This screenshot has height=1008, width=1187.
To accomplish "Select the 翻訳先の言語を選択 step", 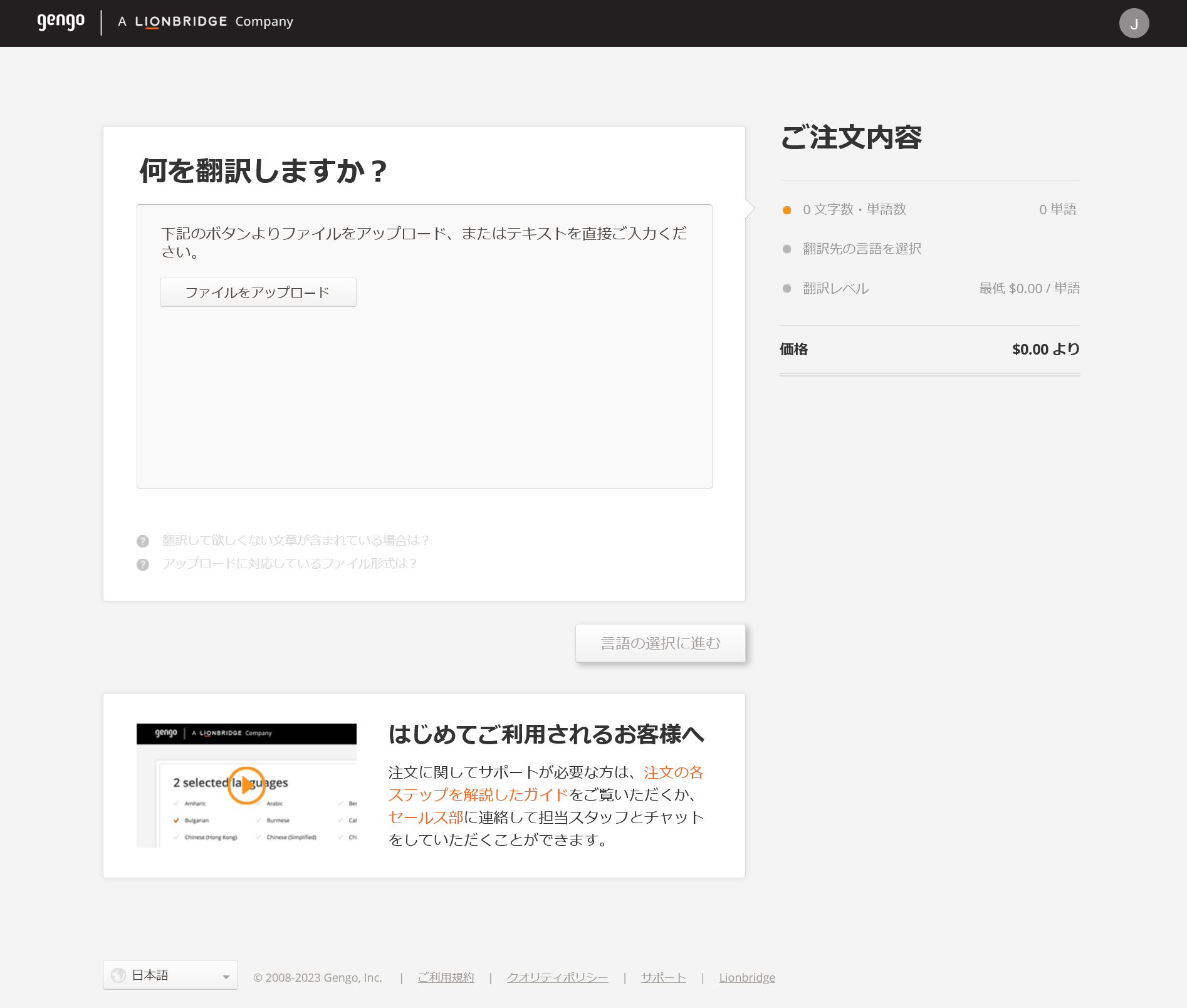I will tap(862, 249).
